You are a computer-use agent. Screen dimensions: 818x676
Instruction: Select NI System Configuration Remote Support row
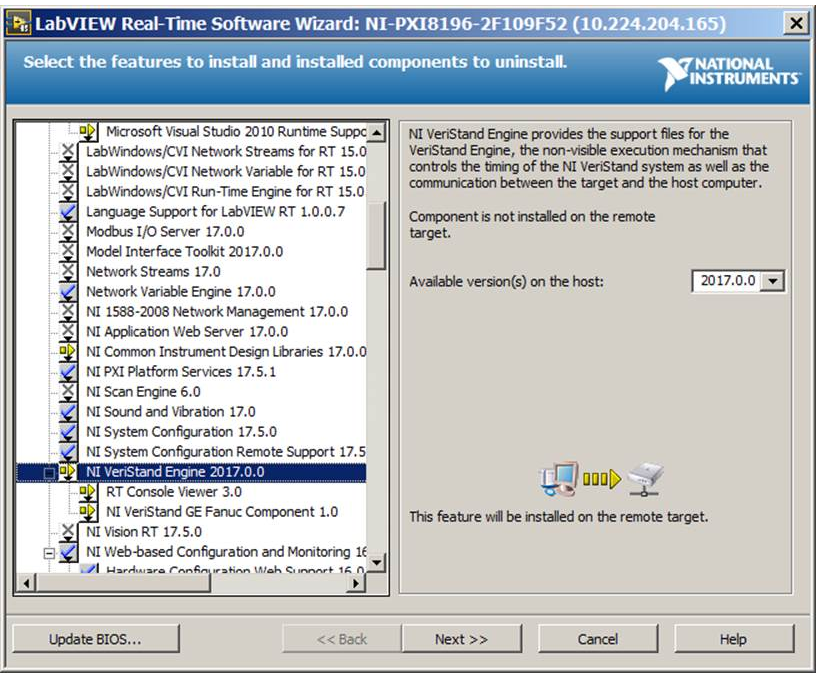[x=226, y=451]
